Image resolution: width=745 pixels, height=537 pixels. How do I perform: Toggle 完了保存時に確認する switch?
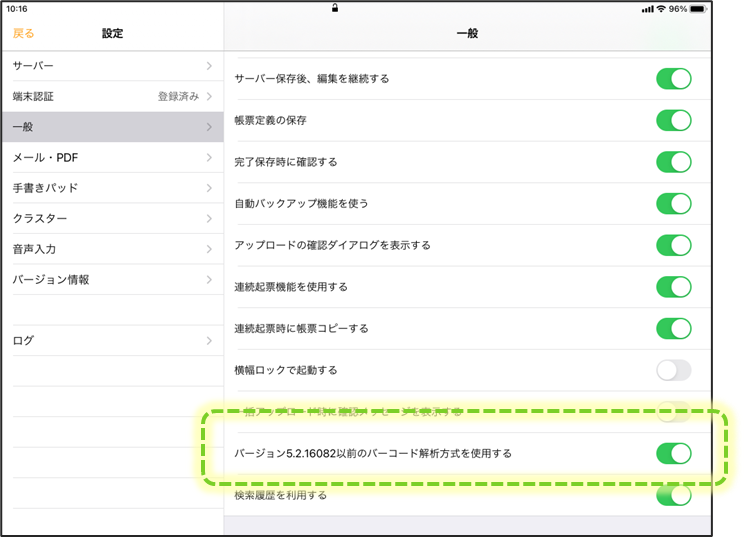point(673,162)
